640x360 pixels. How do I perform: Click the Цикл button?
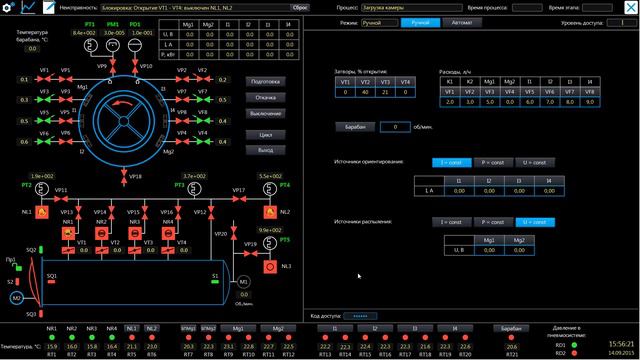point(265,135)
